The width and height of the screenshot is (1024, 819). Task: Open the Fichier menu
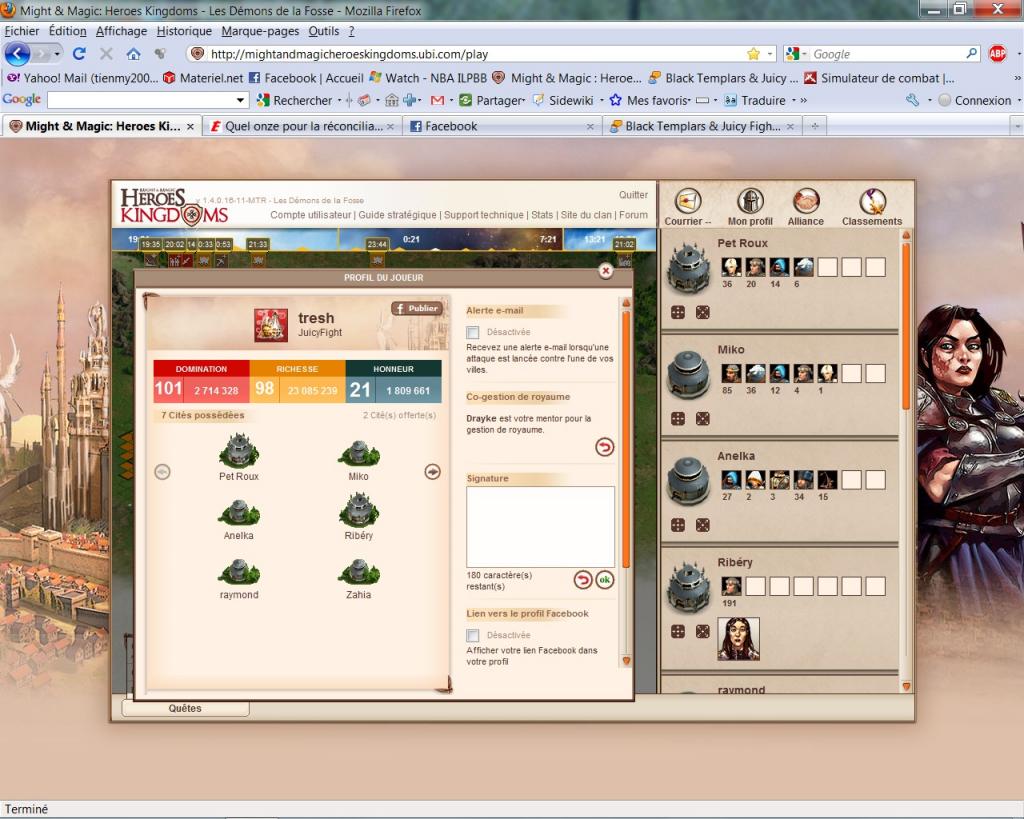[22, 31]
